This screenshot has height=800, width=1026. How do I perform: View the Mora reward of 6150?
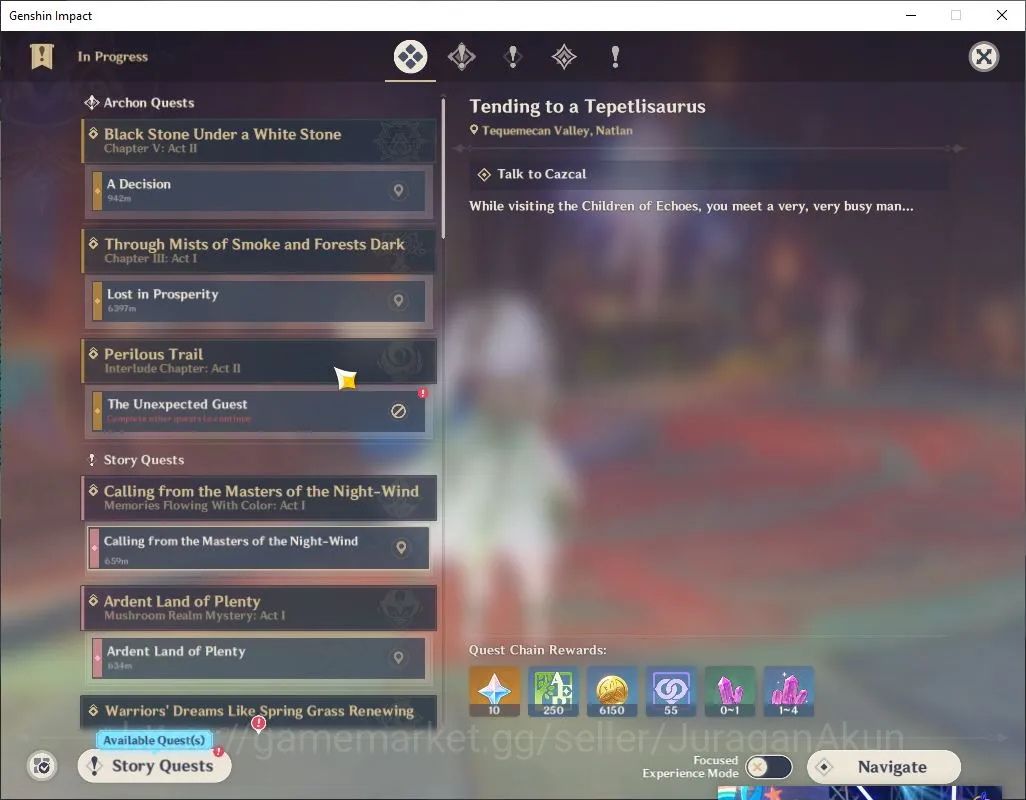pyautogui.click(x=612, y=691)
